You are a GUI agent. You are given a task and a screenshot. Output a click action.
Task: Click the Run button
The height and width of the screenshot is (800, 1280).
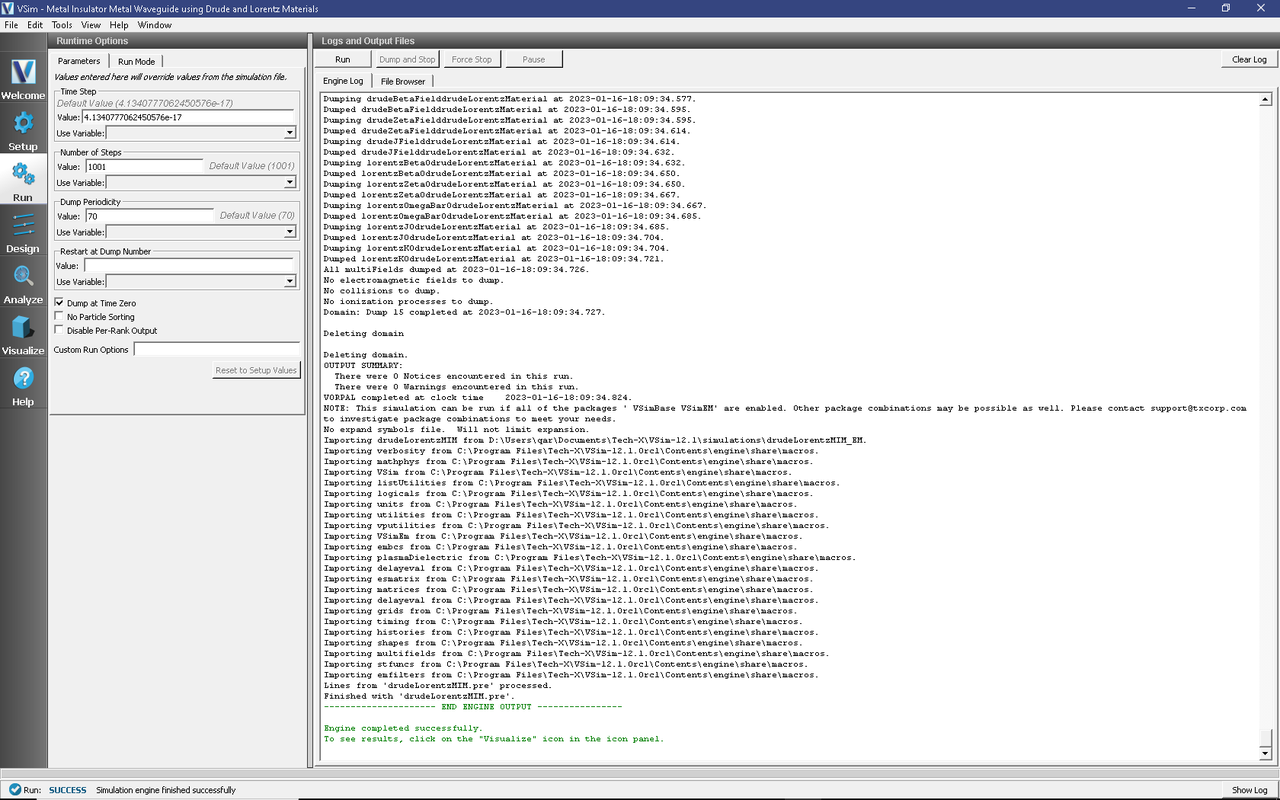click(343, 59)
